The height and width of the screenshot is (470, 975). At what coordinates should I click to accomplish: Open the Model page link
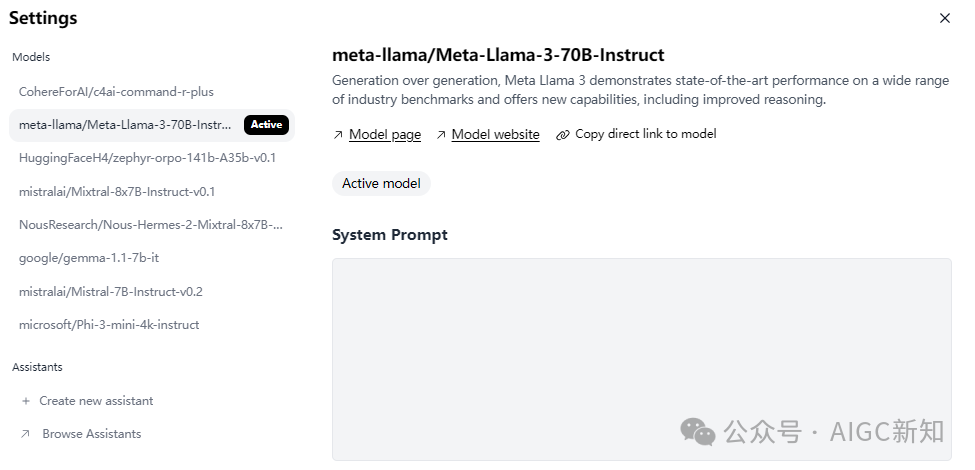385,135
